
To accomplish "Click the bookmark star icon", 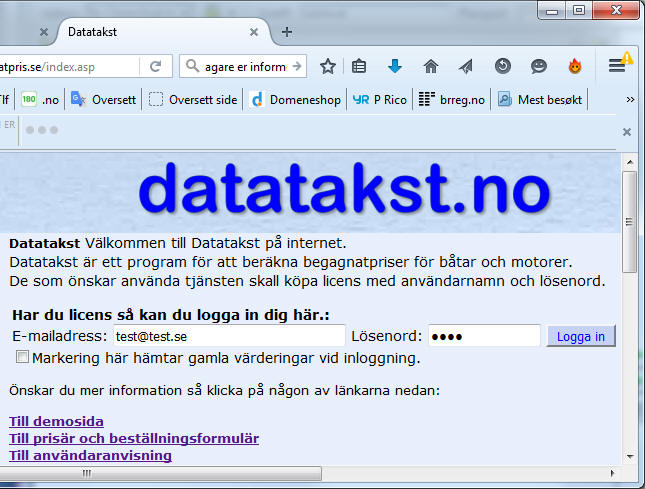I will 328,67.
